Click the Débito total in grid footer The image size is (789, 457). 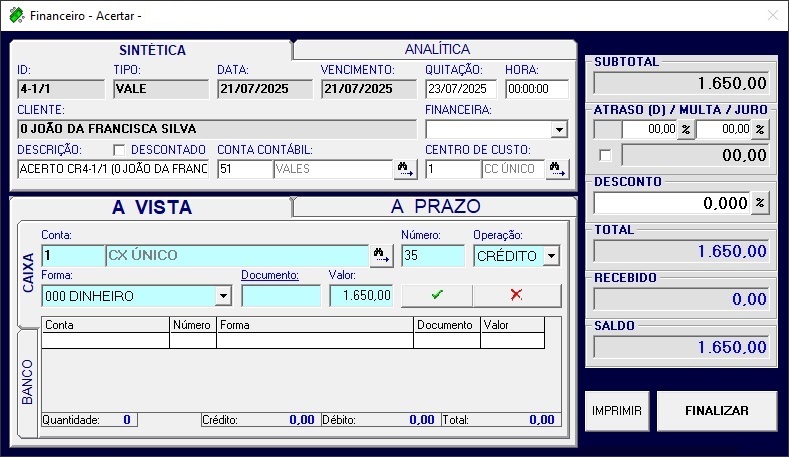click(379, 420)
